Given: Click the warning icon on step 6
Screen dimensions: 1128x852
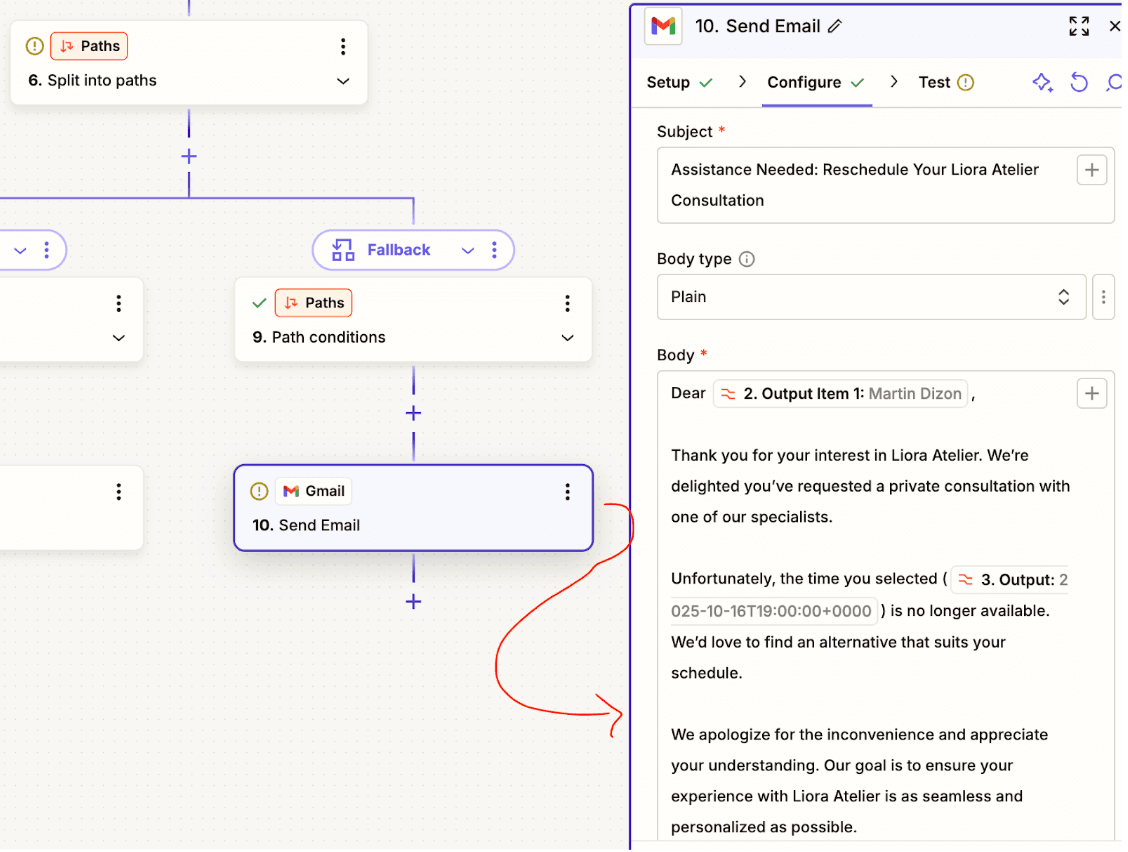Looking at the screenshot, I should (33, 45).
